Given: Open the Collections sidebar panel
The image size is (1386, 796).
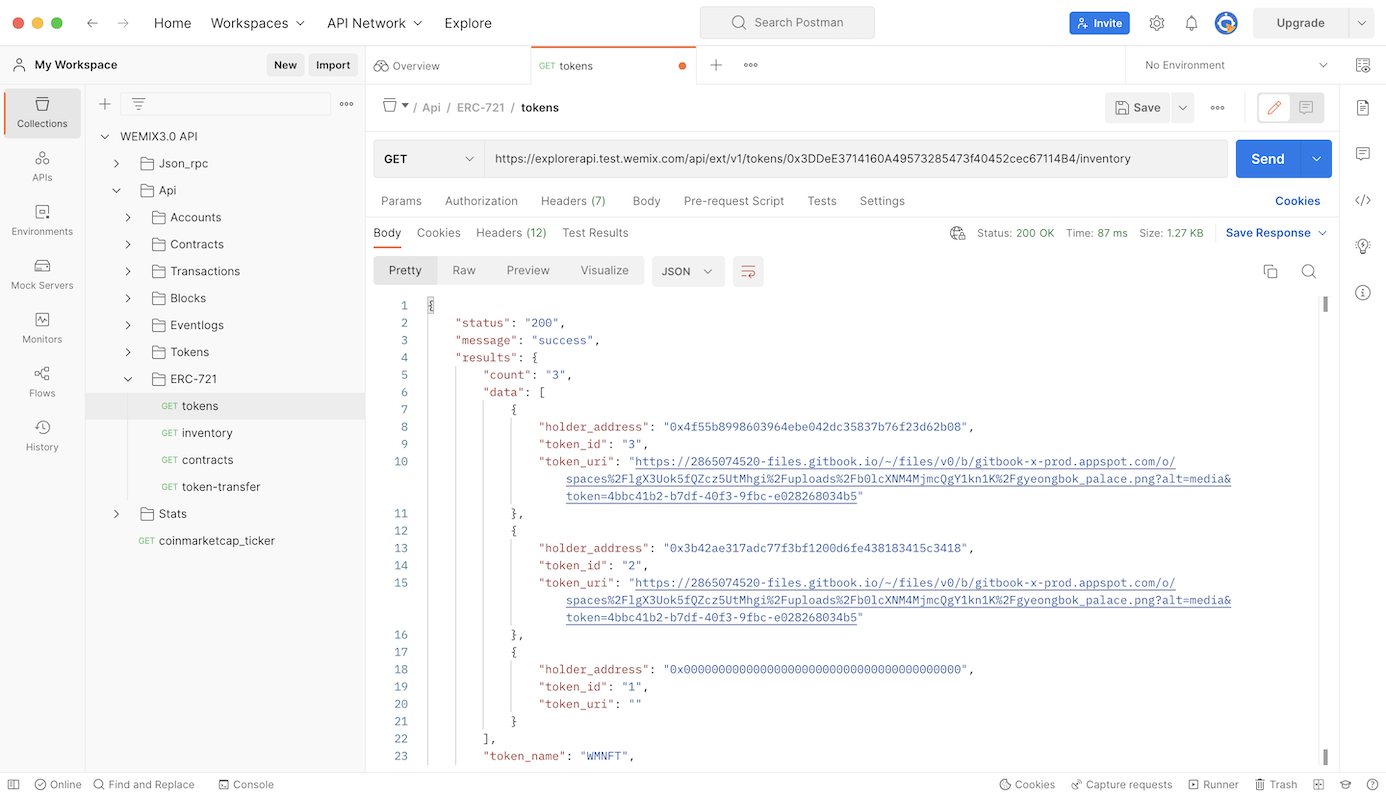Looking at the screenshot, I should (x=42, y=112).
